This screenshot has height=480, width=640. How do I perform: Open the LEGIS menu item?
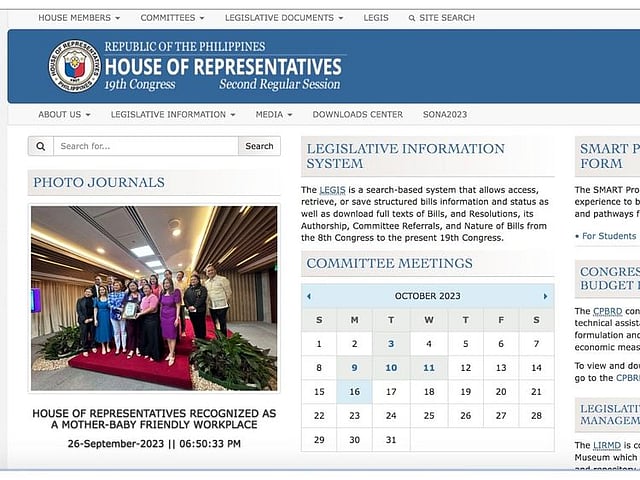[x=376, y=18]
